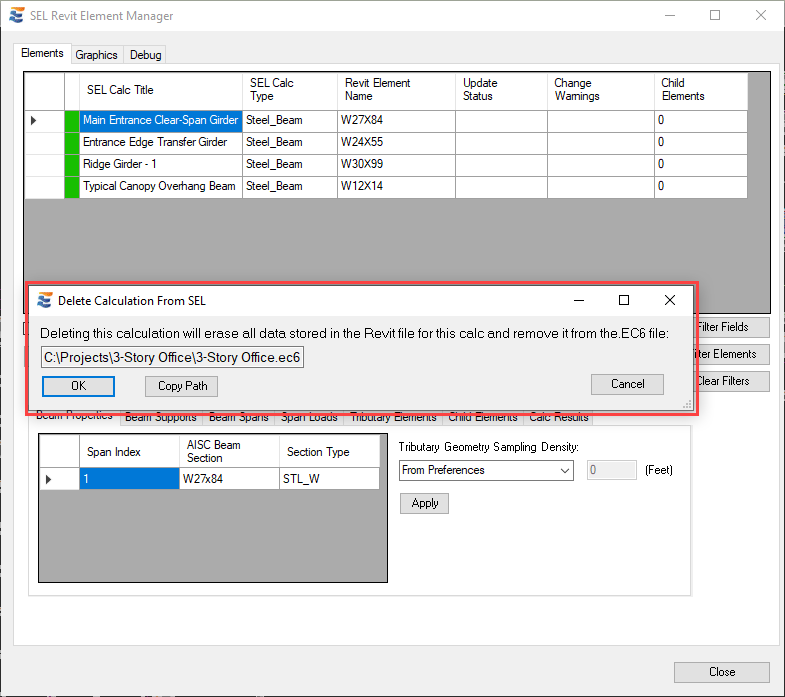The height and width of the screenshot is (697, 785).
Task: Click the Child Elements column header
Action: [701, 91]
